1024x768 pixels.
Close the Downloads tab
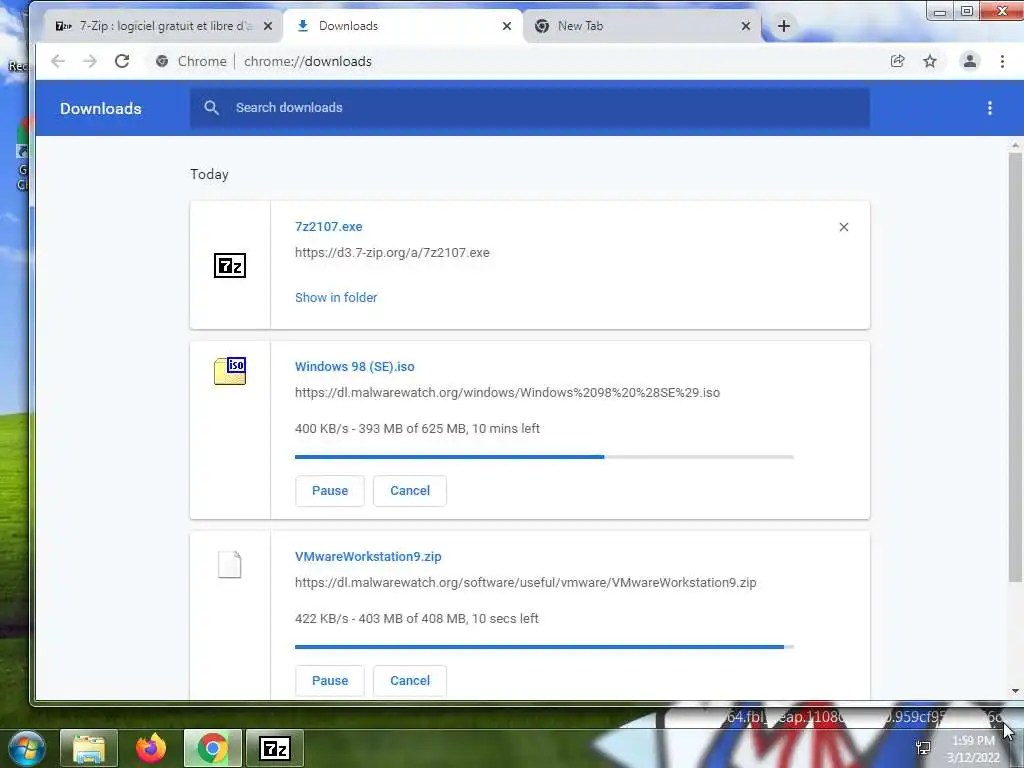pyautogui.click(x=507, y=26)
